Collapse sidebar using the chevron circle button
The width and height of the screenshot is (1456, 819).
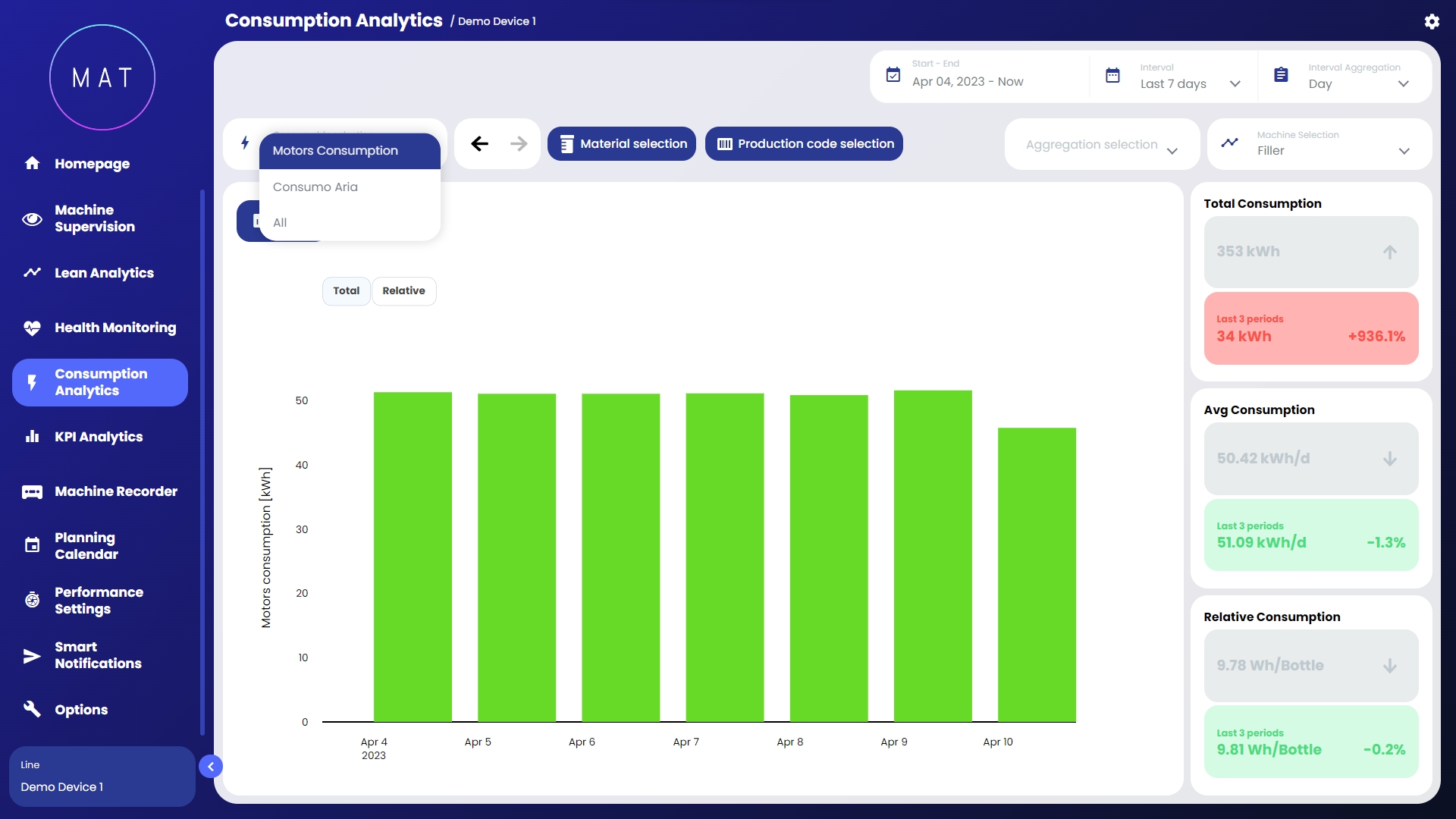(211, 767)
